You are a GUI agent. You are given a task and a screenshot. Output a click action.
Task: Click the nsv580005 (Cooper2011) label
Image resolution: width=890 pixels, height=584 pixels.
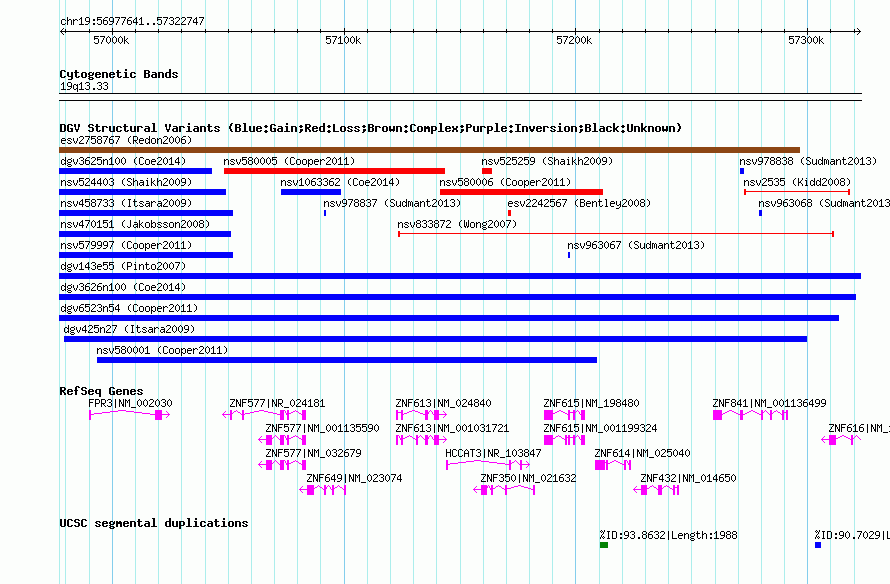tap(289, 161)
